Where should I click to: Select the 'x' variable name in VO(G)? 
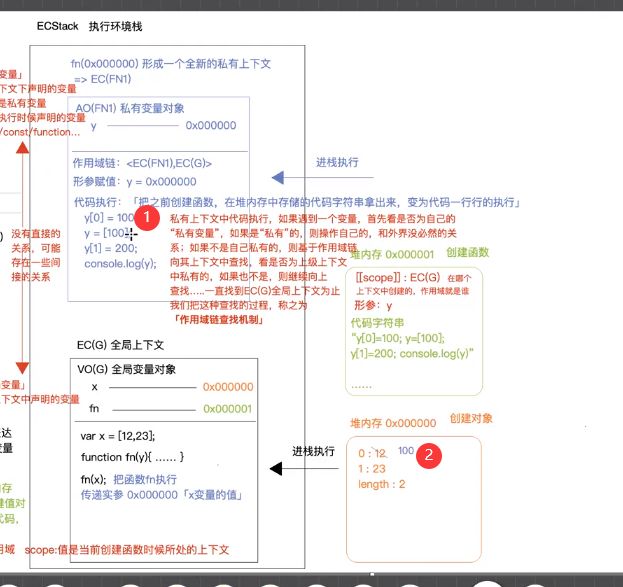point(95,387)
